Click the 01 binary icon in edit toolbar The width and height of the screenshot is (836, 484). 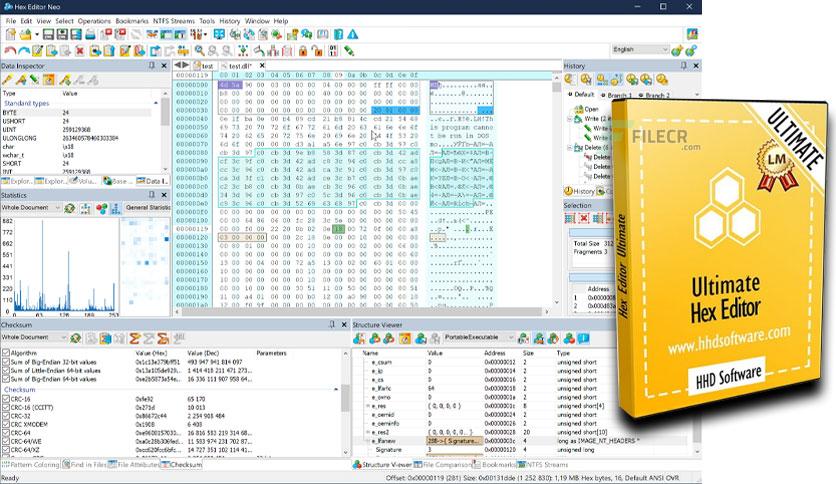(x=333, y=51)
